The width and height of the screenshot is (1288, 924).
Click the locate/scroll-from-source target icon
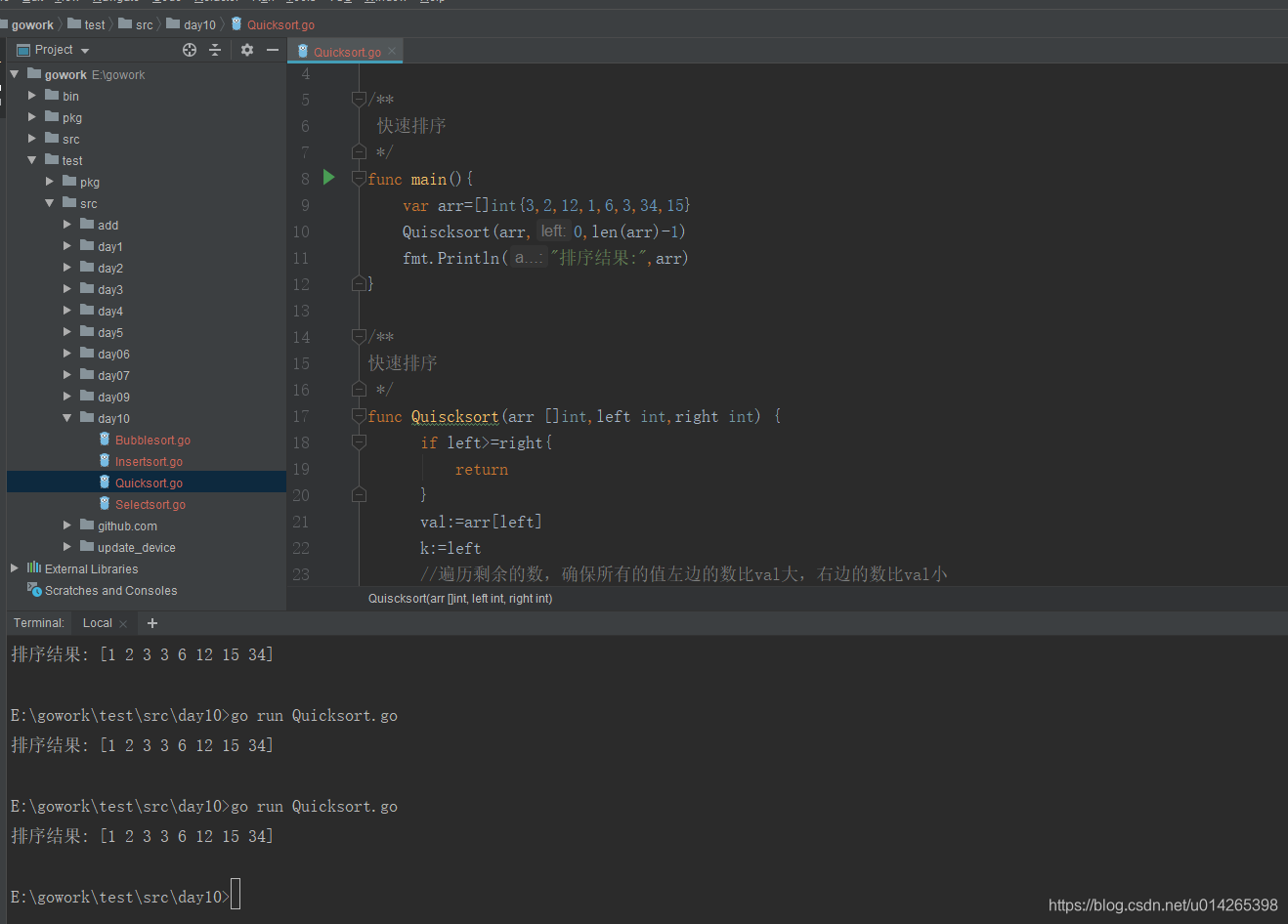coord(190,50)
